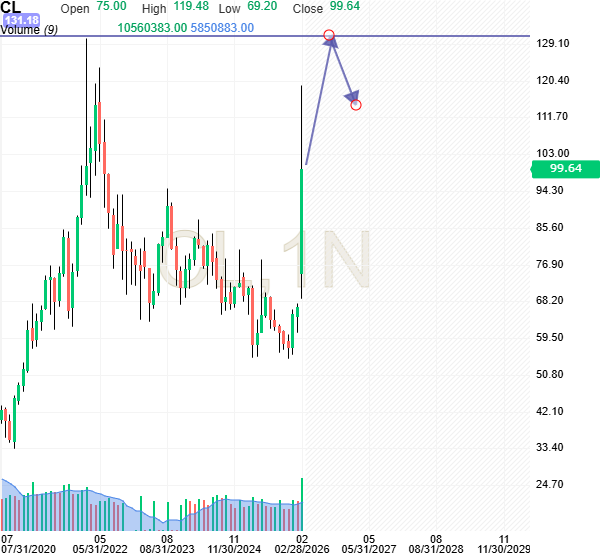Viewport: 600px width, 558px height.
Task: Click the 103.00 price axis label
Action: 553,153
